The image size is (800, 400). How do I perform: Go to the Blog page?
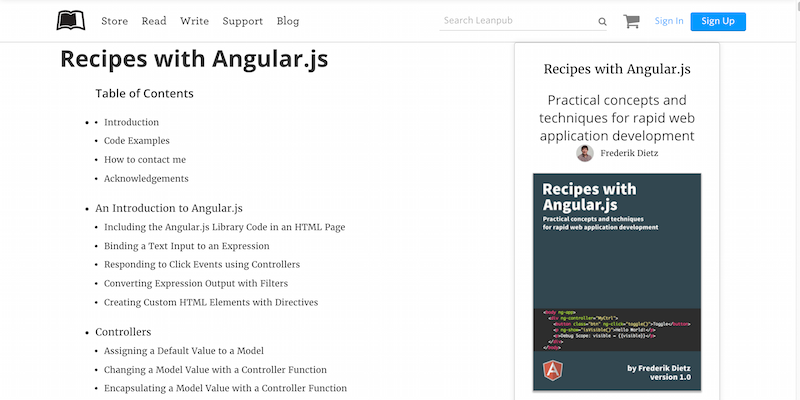click(288, 21)
